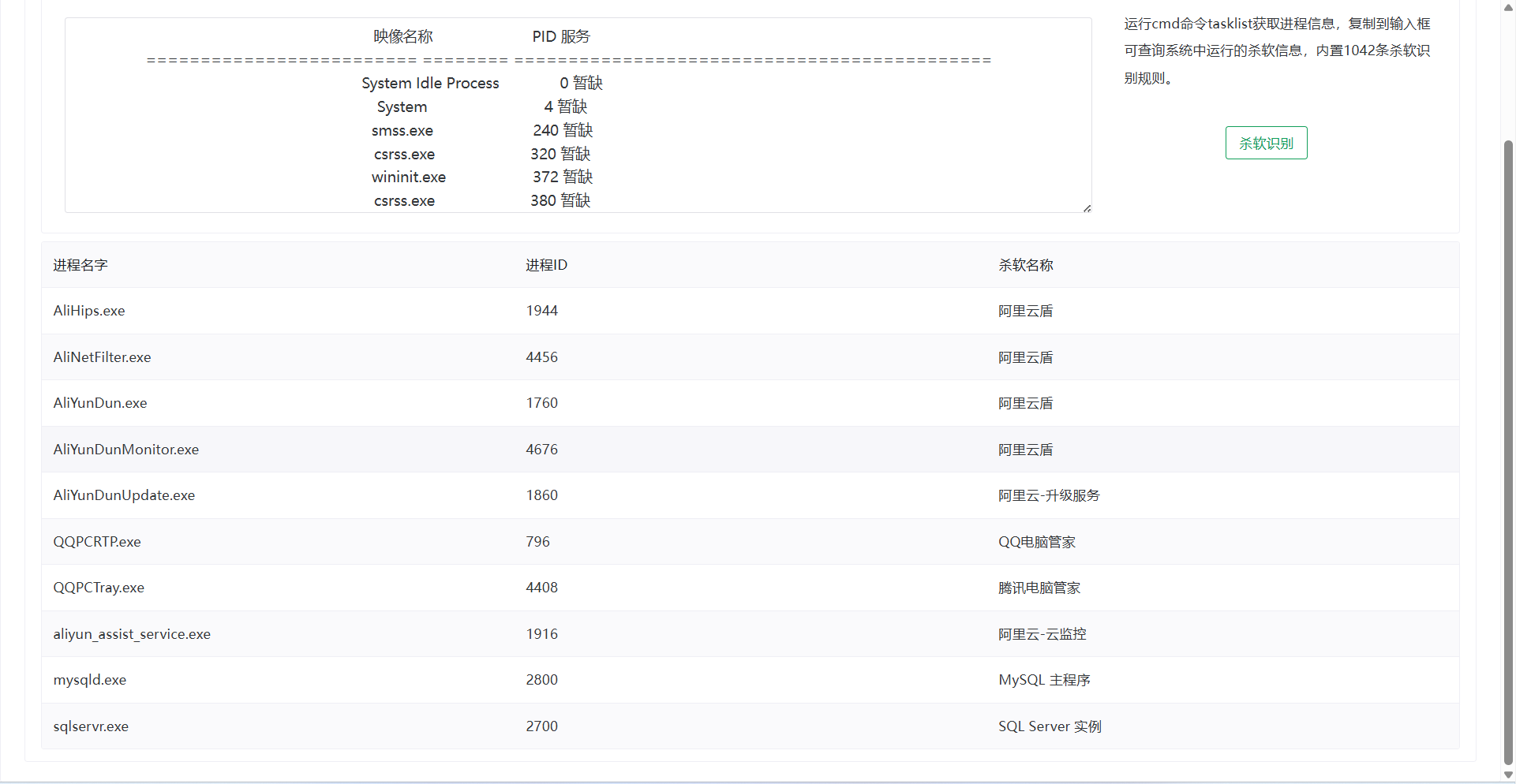Click process ID 4408
Image resolution: width=1516 pixels, height=784 pixels.
coord(542,588)
